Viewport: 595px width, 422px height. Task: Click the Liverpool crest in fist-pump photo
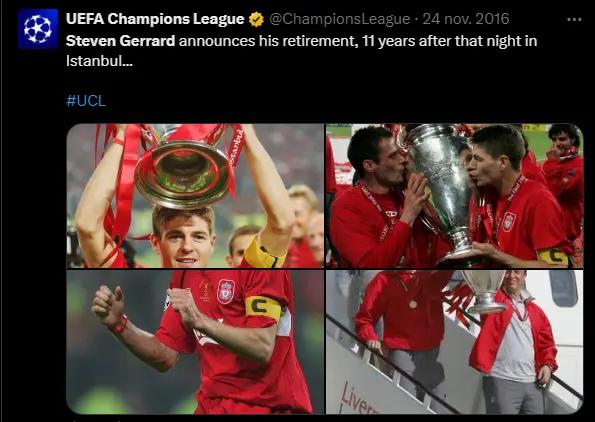(226, 291)
